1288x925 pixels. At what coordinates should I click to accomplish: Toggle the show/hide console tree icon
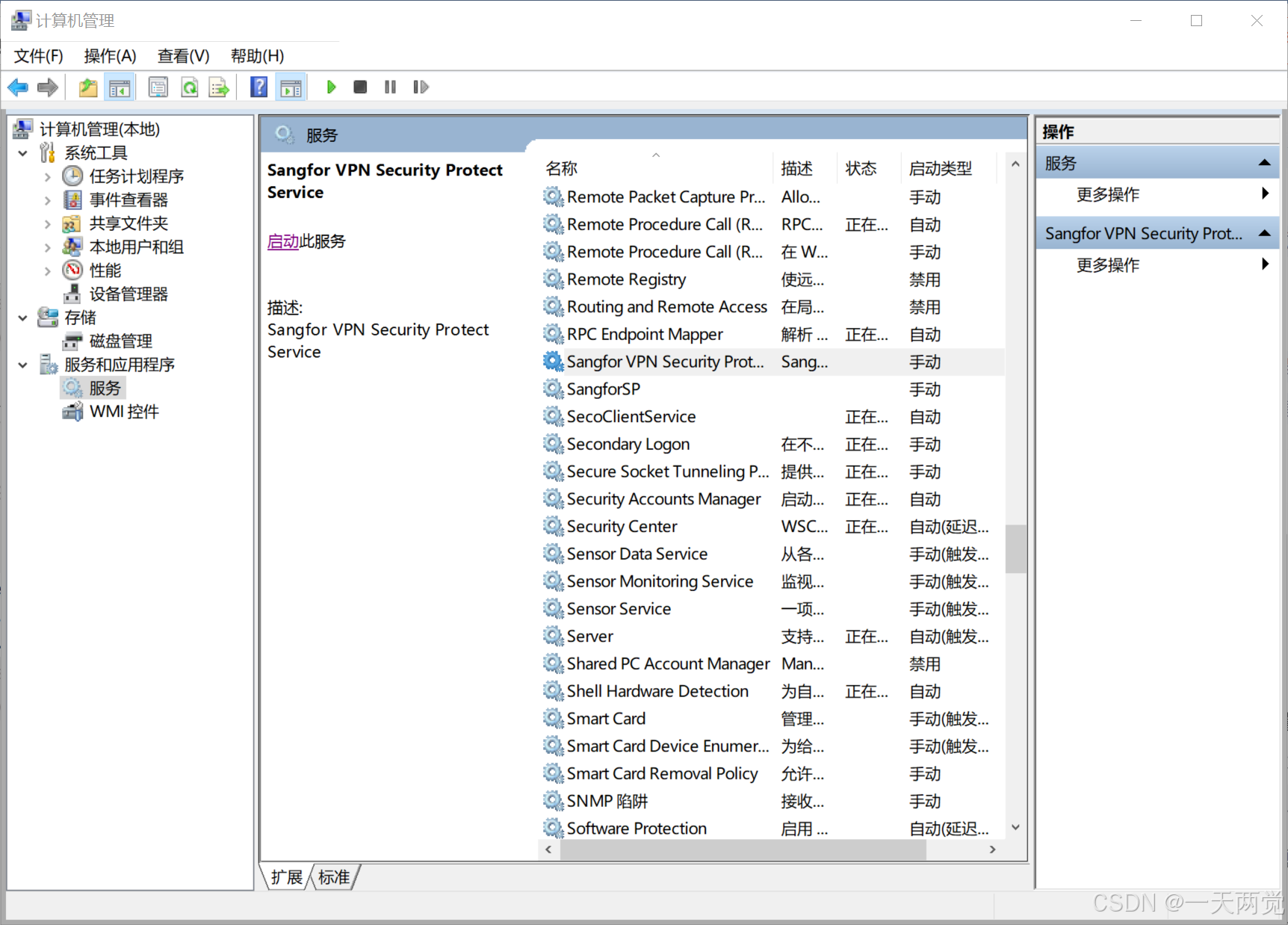coord(120,87)
